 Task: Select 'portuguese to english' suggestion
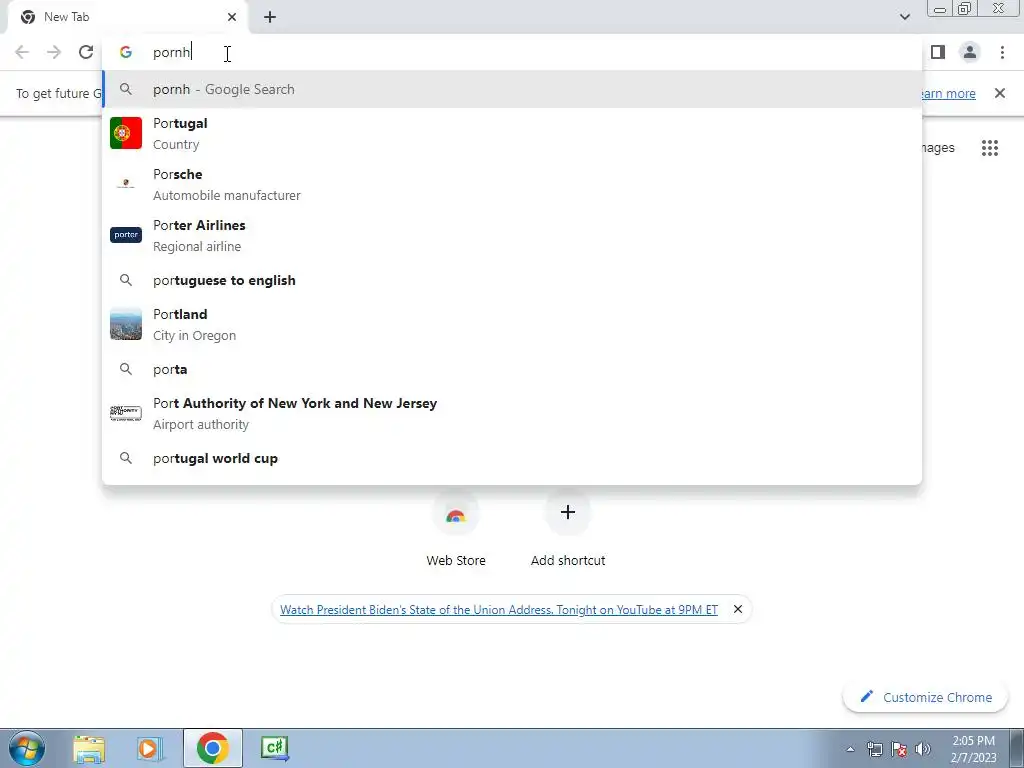[x=512, y=280]
